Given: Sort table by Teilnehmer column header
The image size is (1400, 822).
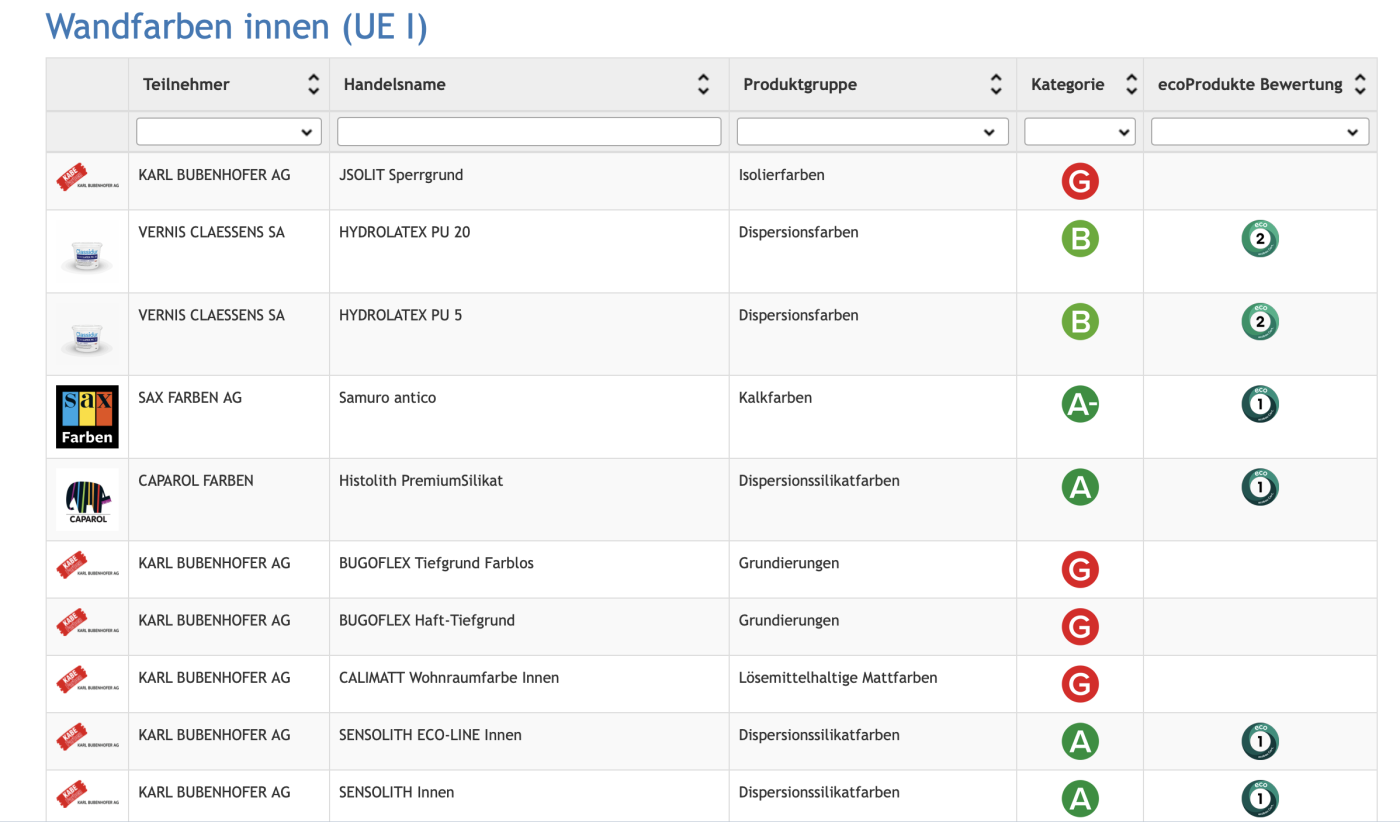Looking at the screenshot, I should pyautogui.click(x=313, y=85).
